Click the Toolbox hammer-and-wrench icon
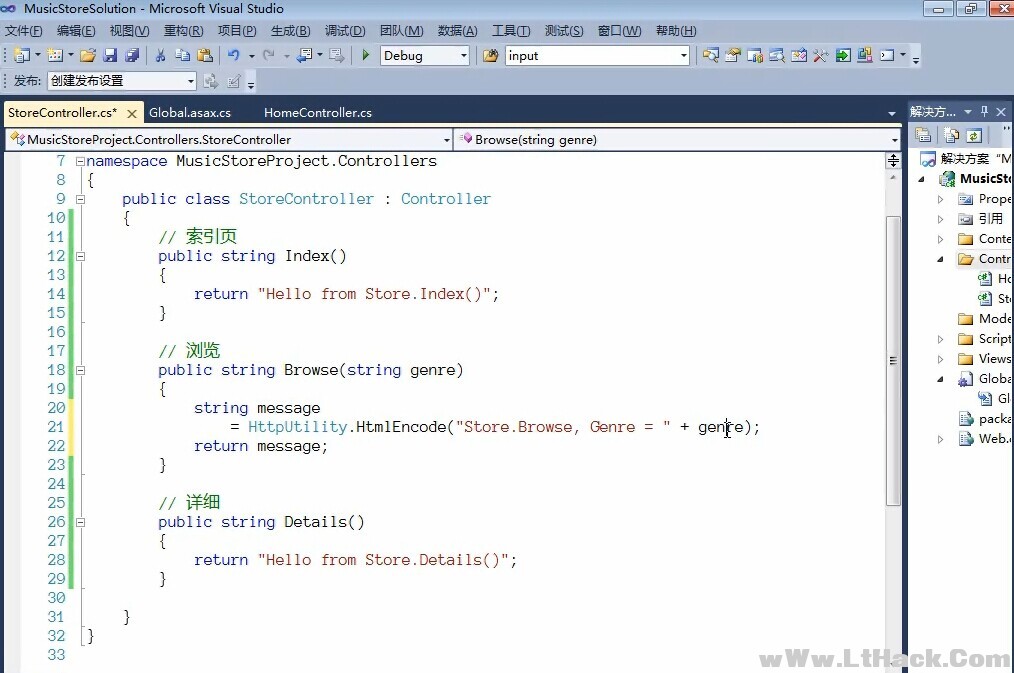 click(820, 55)
